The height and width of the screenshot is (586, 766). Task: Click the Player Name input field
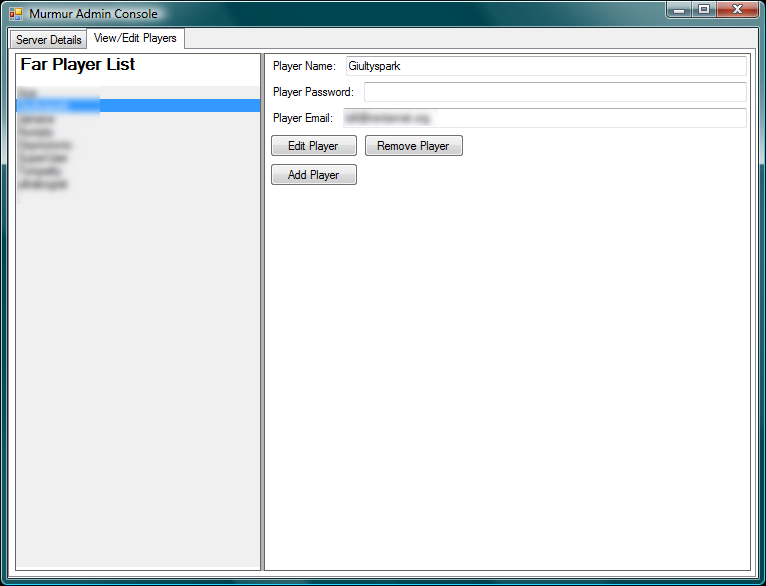click(x=546, y=66)
